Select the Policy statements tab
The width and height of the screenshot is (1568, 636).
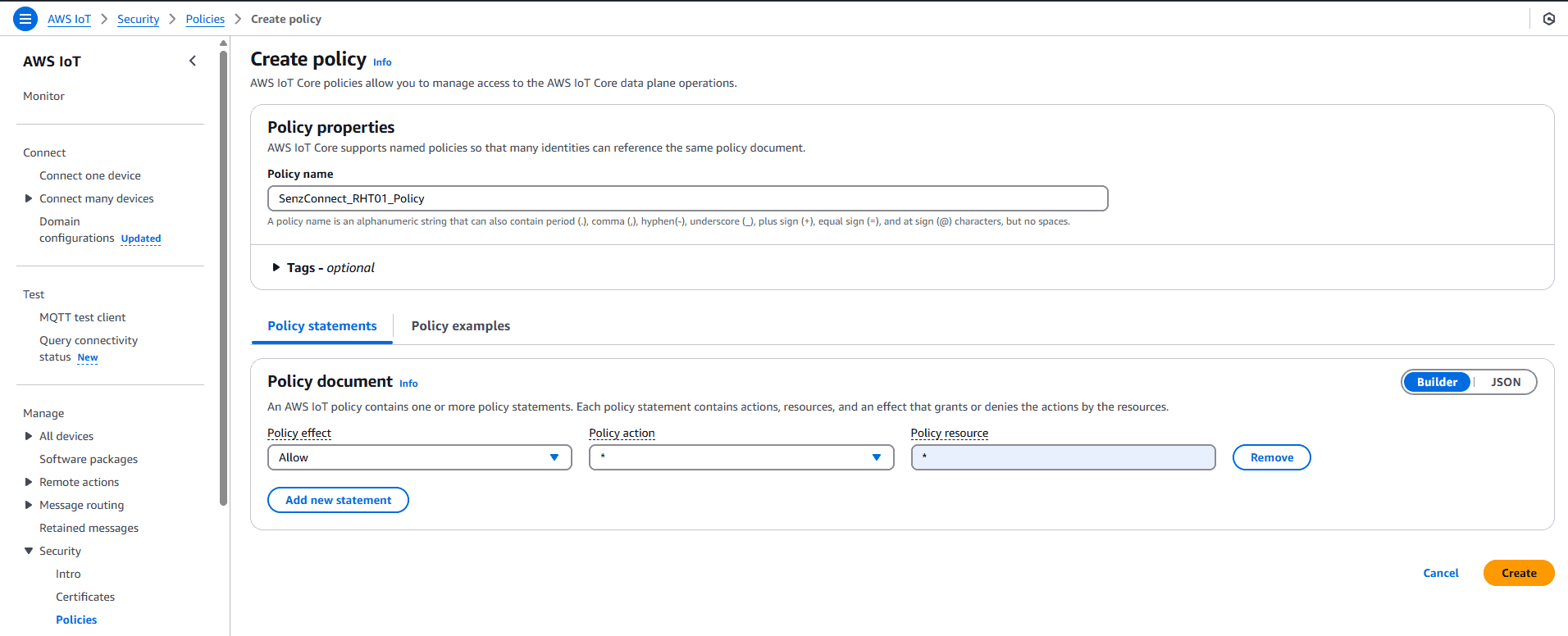pos(321,326)
